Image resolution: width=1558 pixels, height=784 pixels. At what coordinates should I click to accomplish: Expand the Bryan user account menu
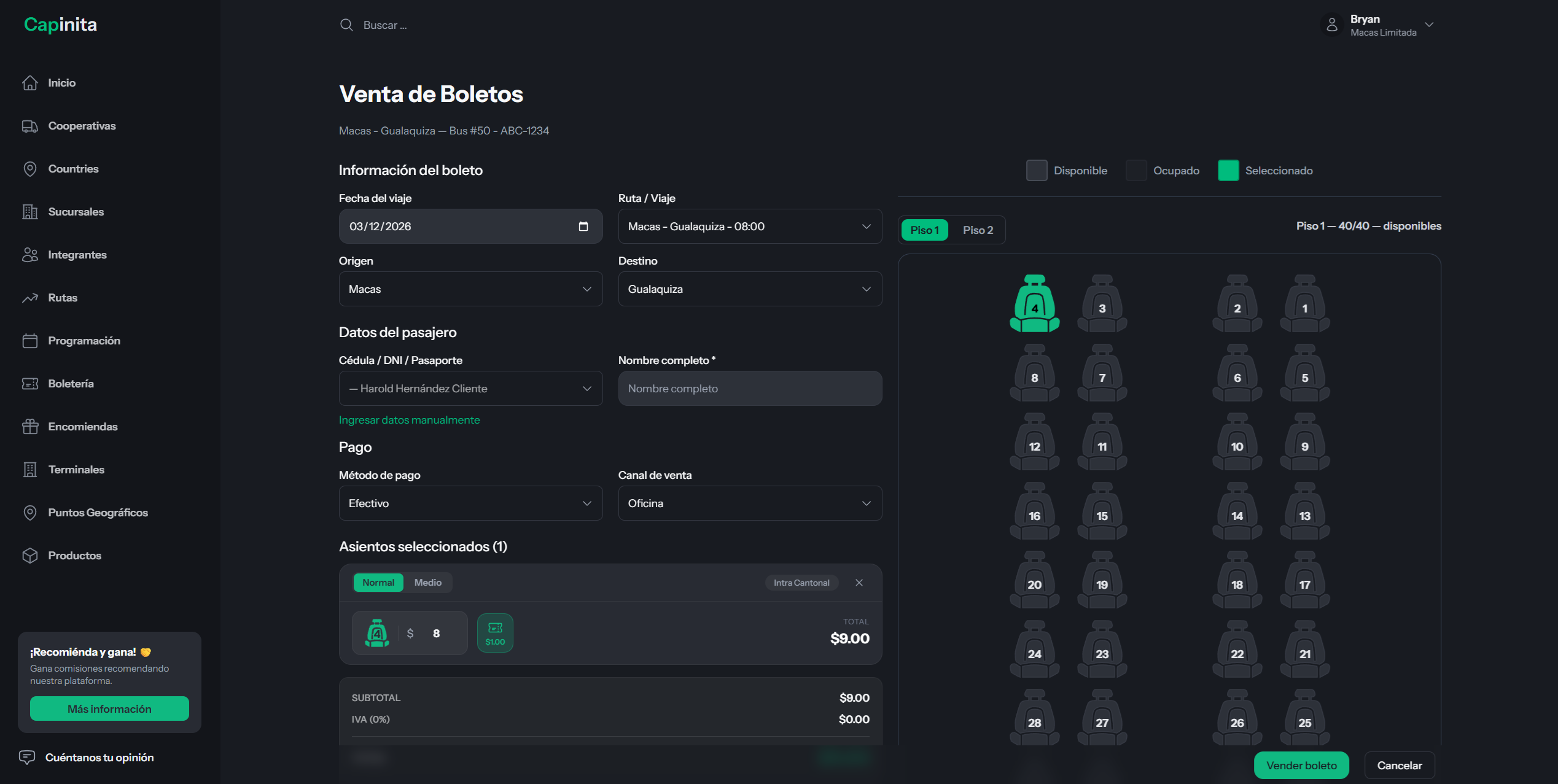point(1428,25)
